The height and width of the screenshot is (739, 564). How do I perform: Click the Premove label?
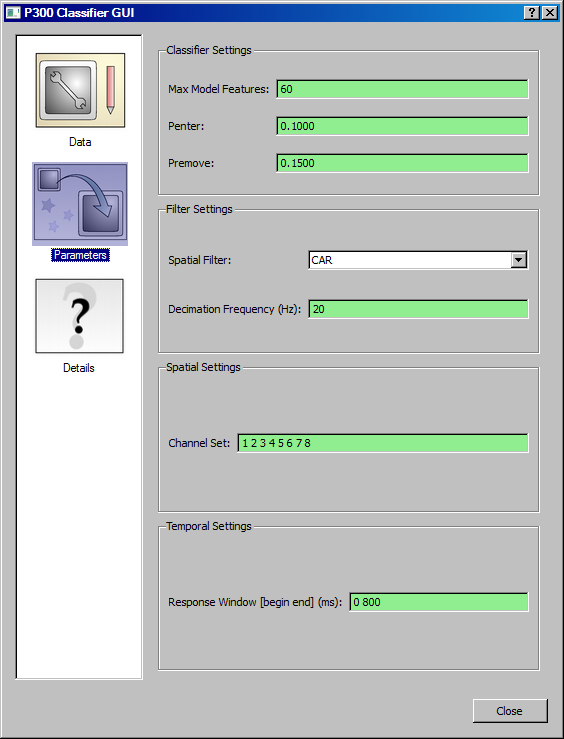[x=191, y=163]
